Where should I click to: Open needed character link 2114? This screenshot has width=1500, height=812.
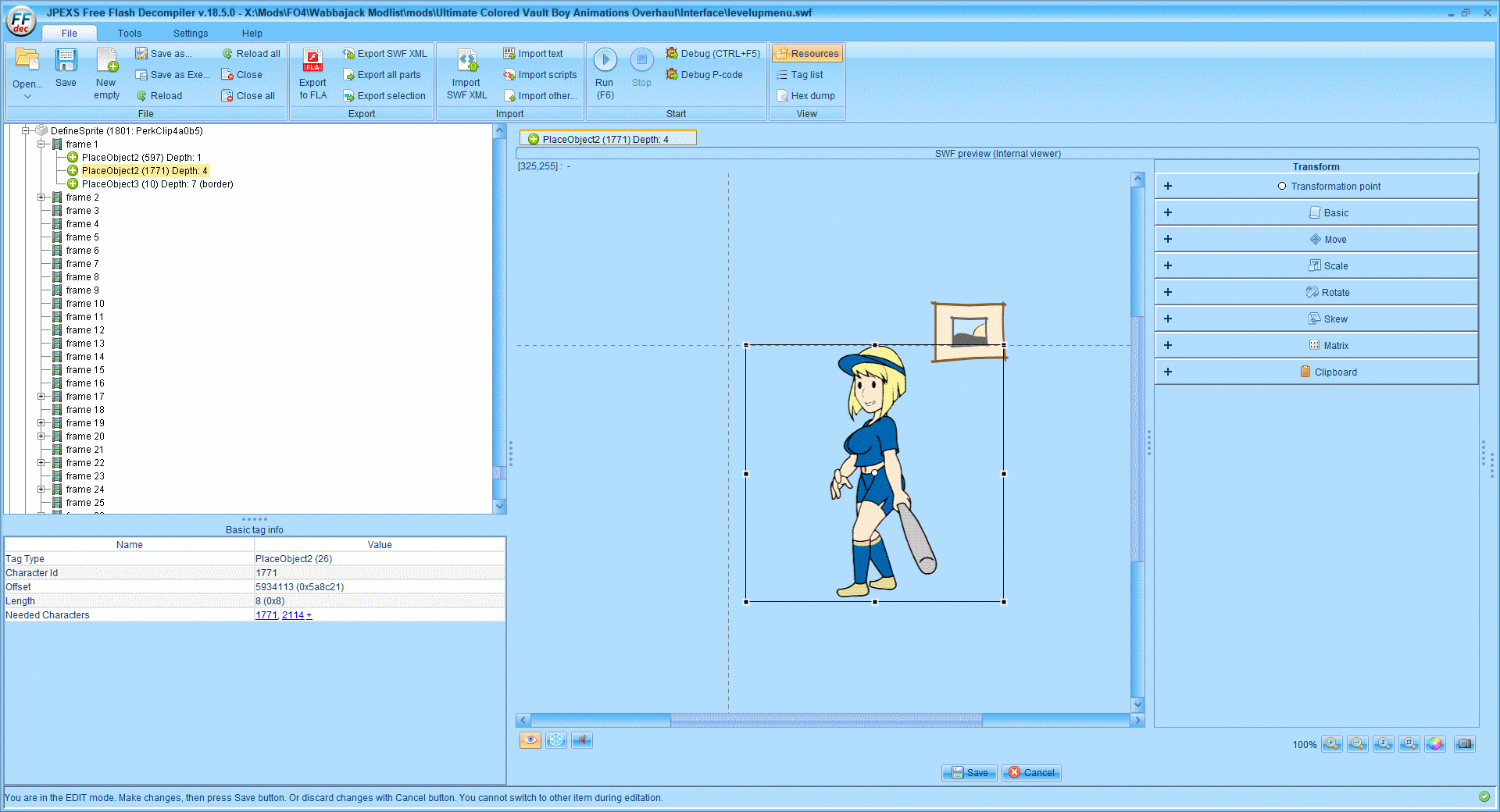point(293,615)
